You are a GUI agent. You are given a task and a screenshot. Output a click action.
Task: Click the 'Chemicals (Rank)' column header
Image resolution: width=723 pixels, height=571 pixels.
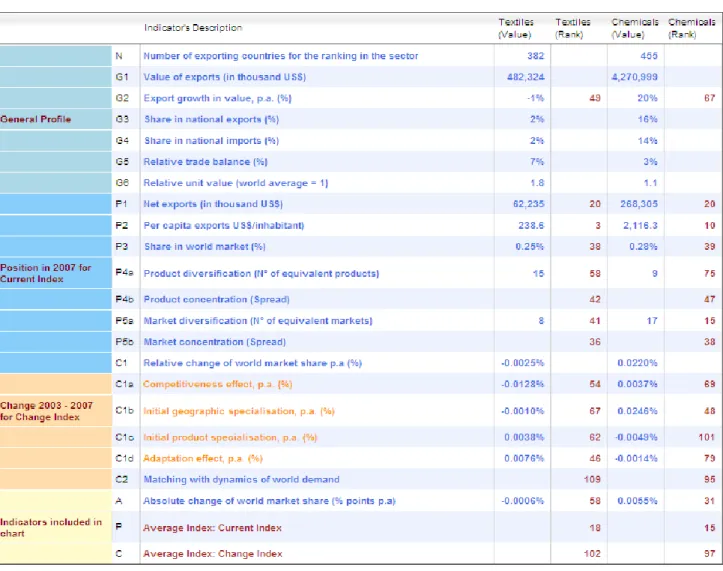click(x=692, y=28)
